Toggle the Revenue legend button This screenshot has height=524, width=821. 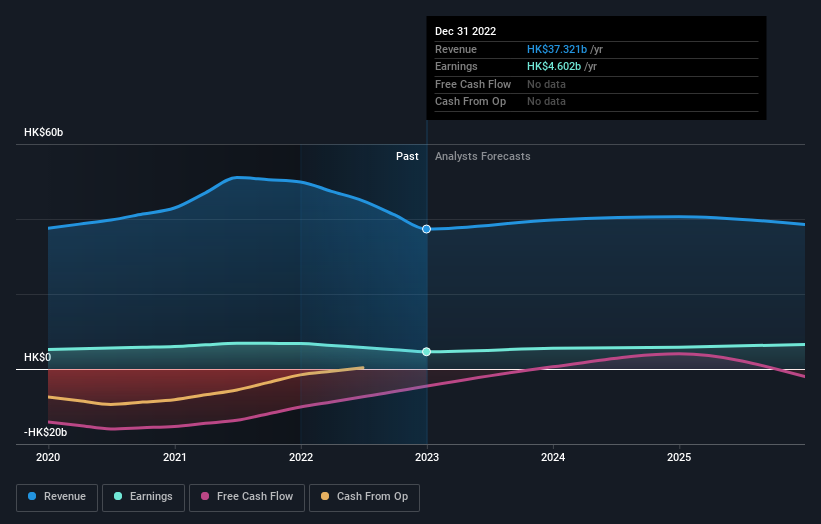point(57,497)
